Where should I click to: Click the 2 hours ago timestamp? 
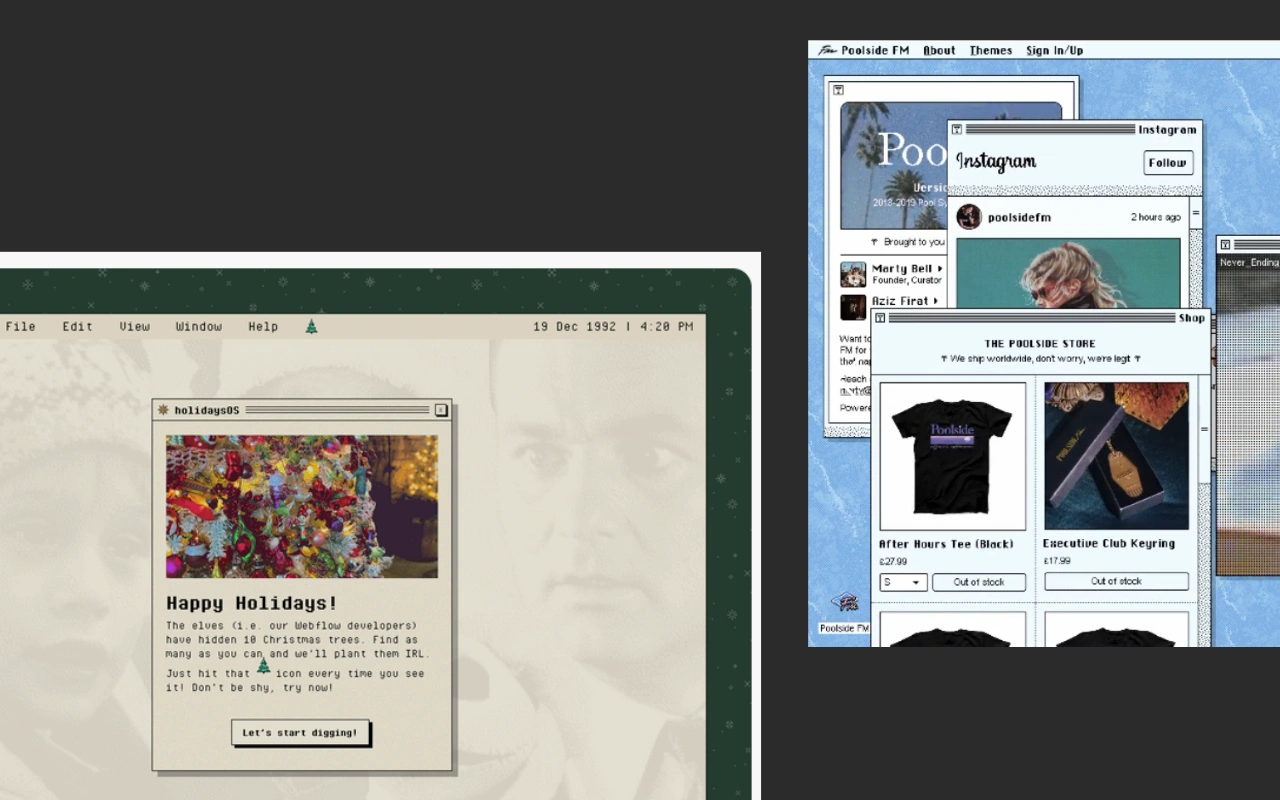click(1156, 217)
